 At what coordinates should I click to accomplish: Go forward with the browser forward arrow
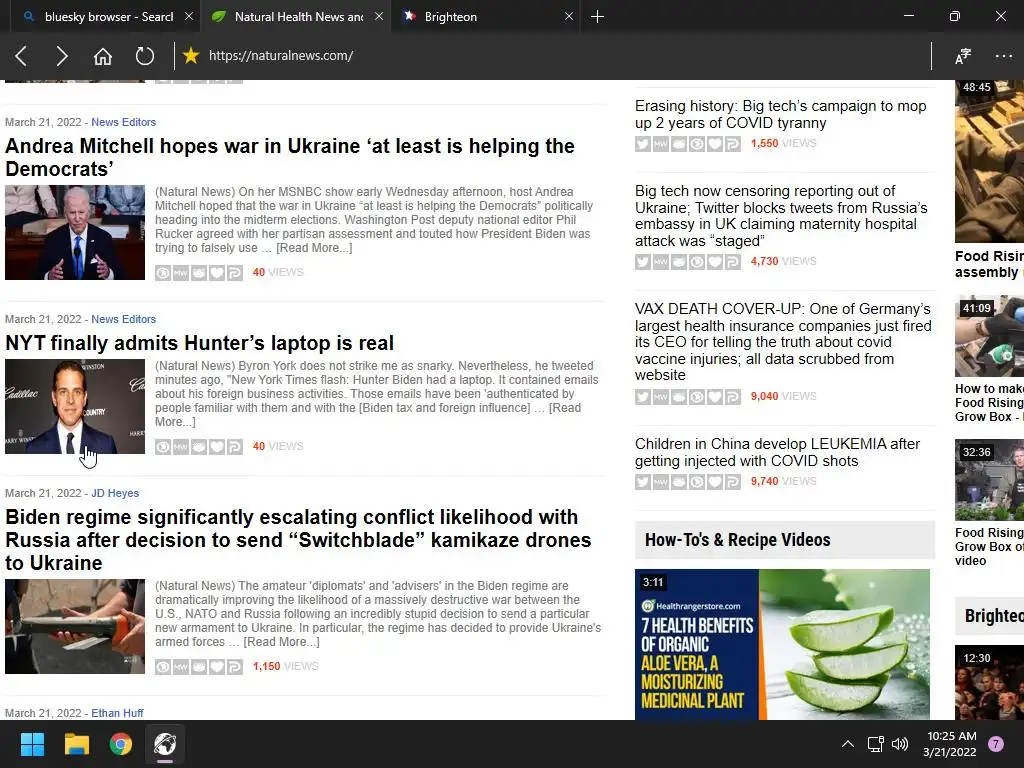pos(61,56)
